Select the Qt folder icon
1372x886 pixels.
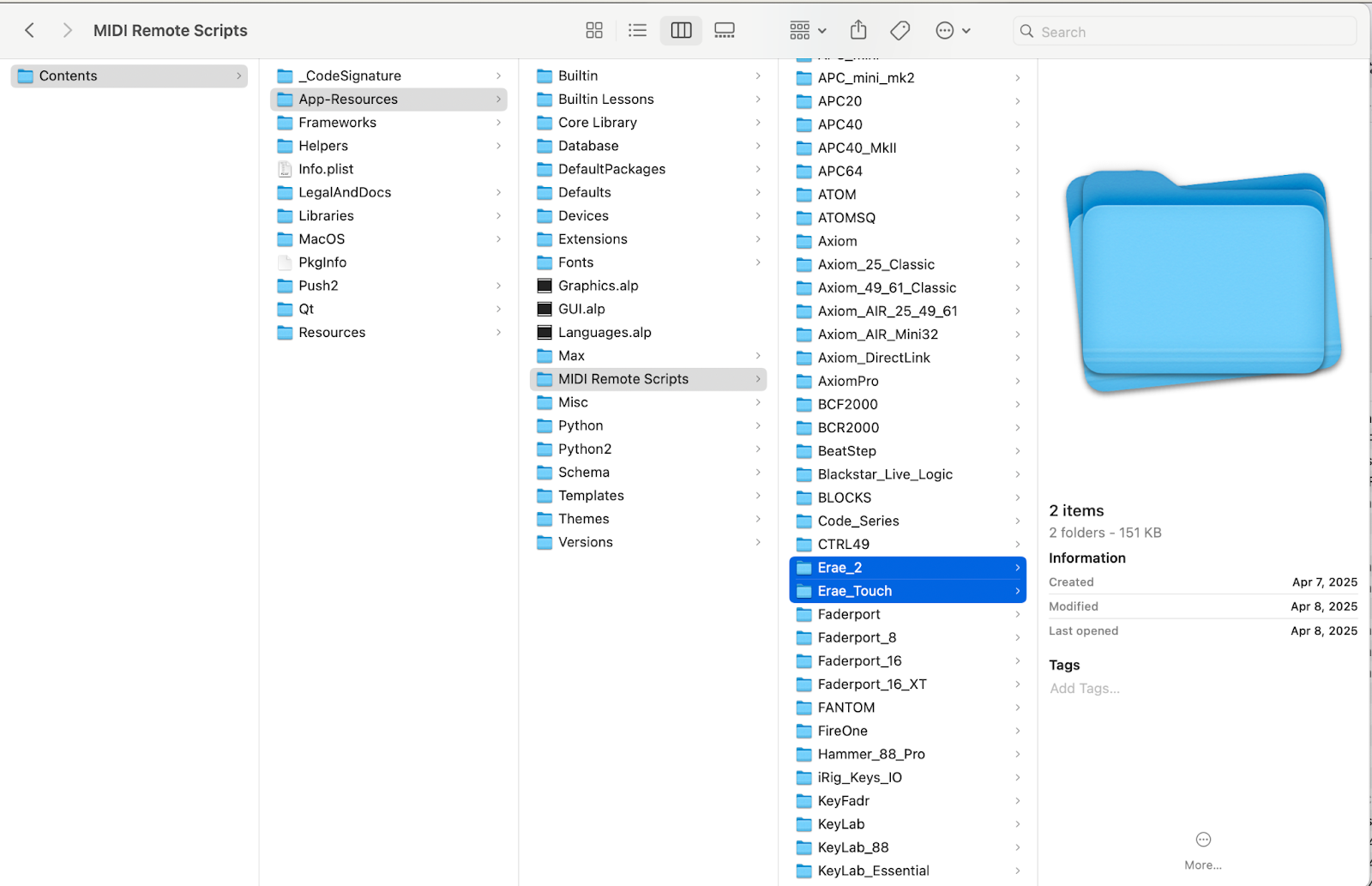[285, 309]
